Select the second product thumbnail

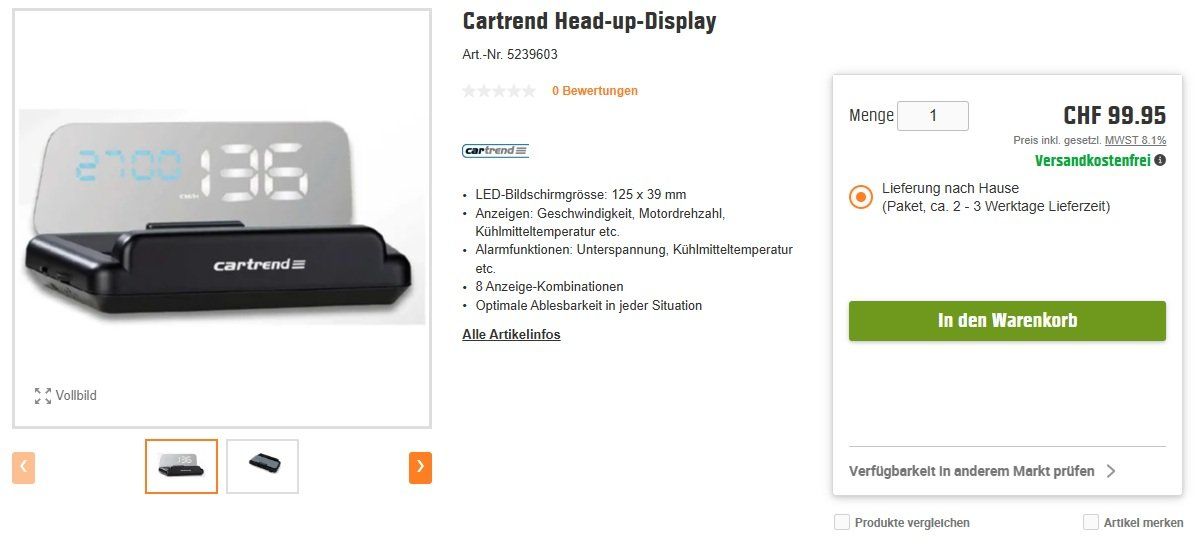262,466
